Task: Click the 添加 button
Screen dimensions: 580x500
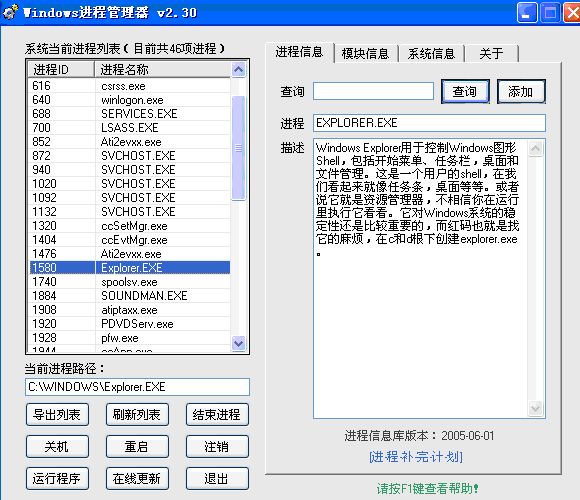Action: pyautogui.click(x=521, y=91)
